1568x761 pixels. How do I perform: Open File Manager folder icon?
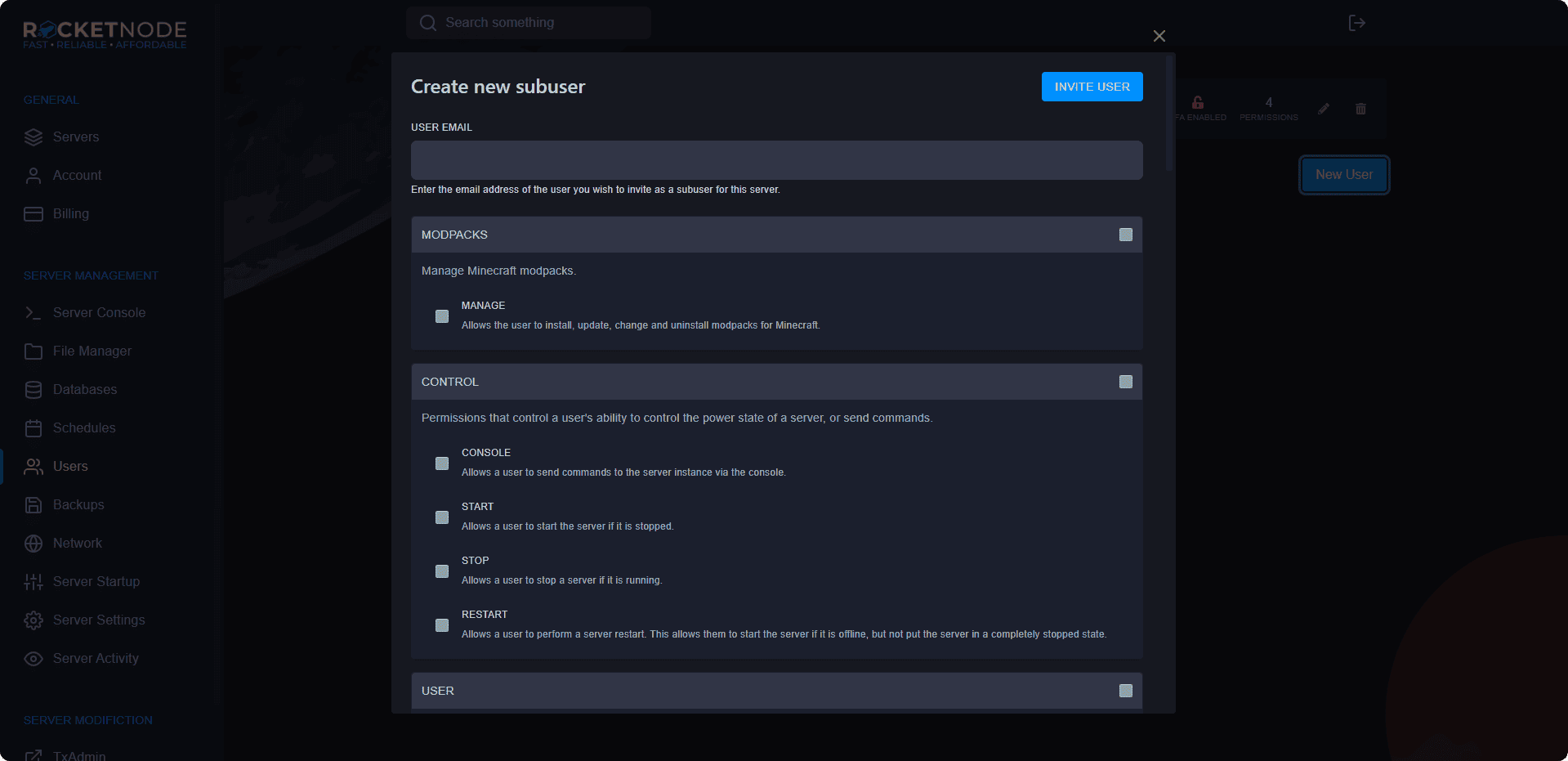[x=34, y=351]
